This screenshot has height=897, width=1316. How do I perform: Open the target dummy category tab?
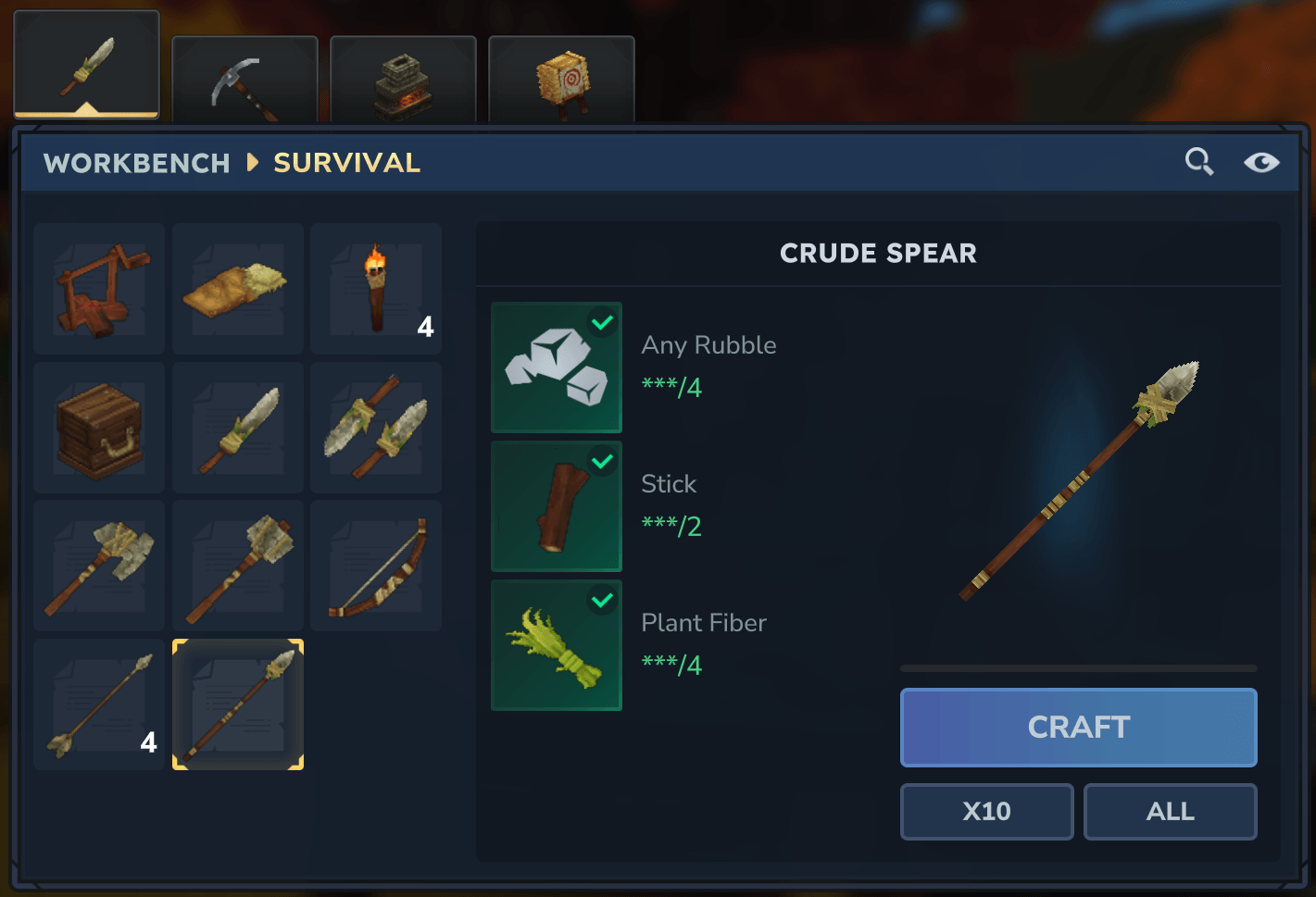[x=561, y=80]
